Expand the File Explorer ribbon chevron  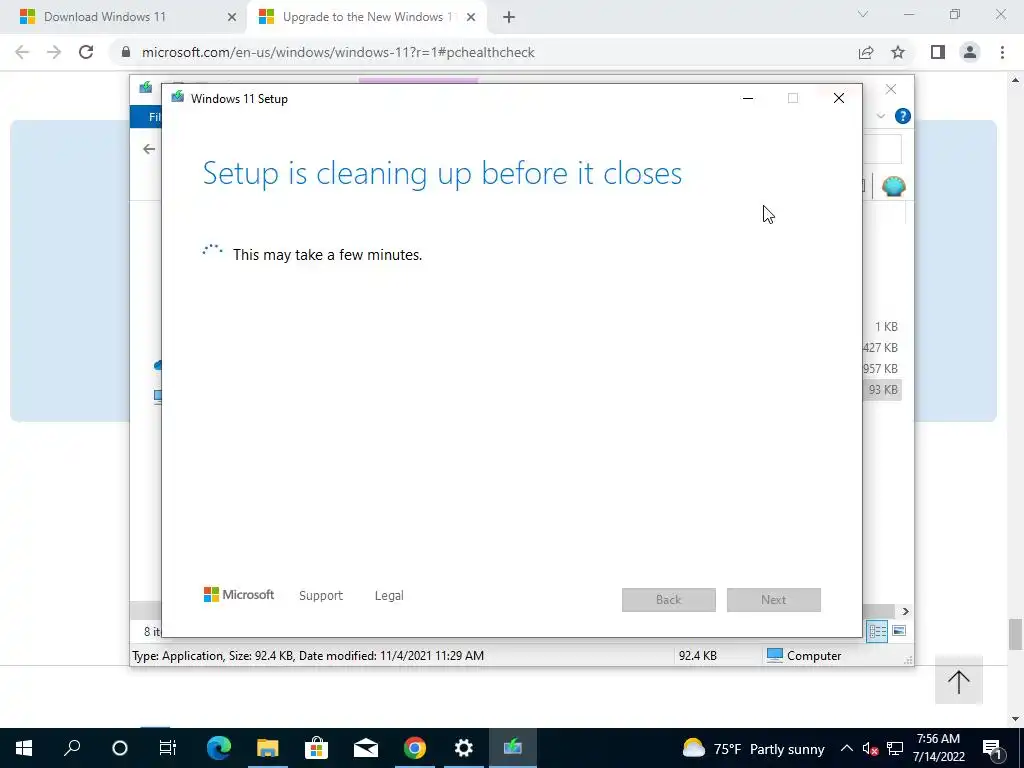(880, 116)
